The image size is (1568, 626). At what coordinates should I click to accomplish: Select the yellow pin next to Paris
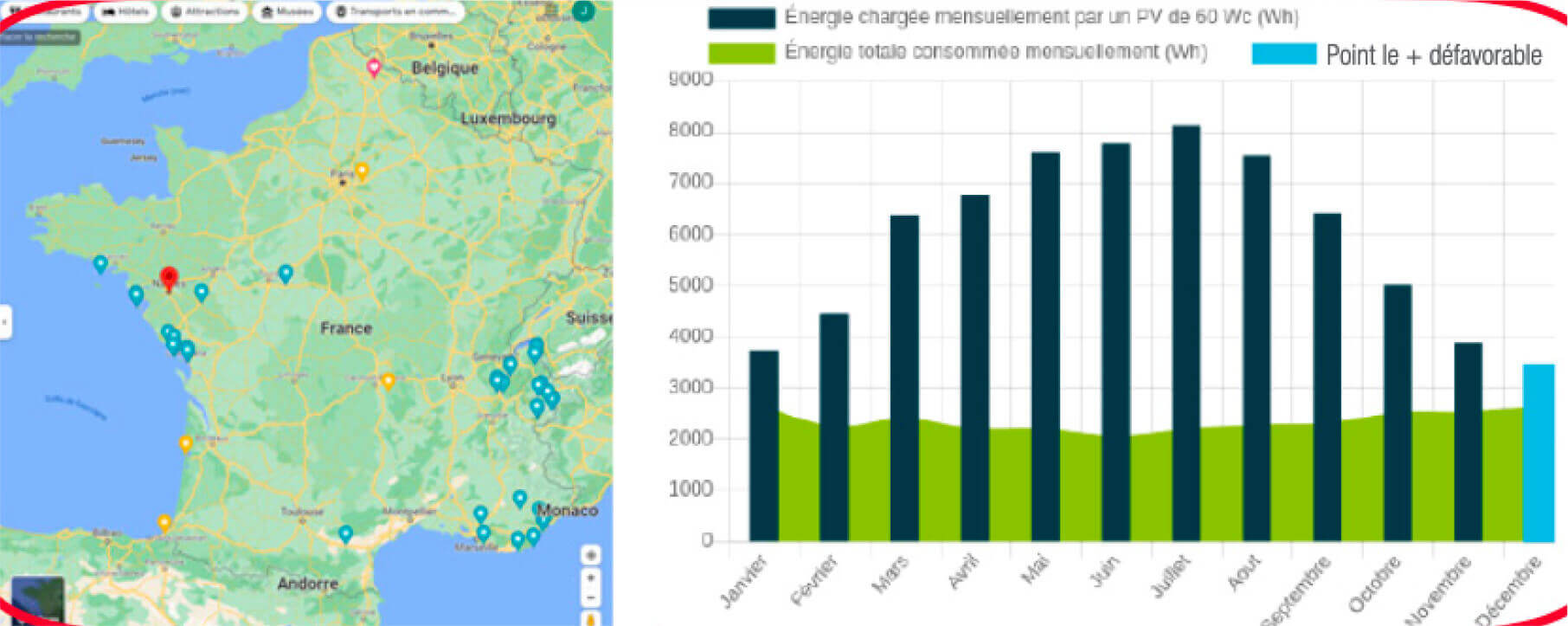(362, 171)
